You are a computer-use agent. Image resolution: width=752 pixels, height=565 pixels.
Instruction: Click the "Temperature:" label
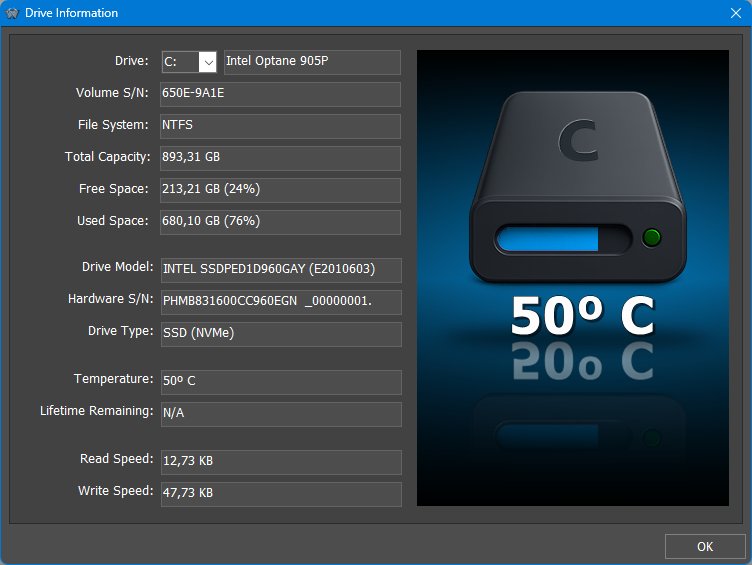pos(114,379)
